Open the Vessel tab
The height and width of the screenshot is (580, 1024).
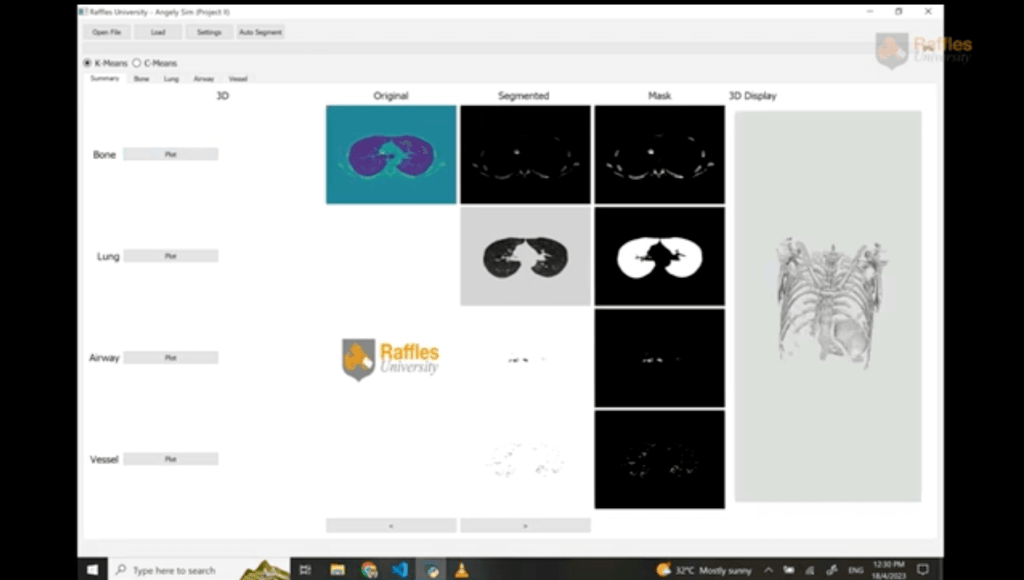pos(238,78)
